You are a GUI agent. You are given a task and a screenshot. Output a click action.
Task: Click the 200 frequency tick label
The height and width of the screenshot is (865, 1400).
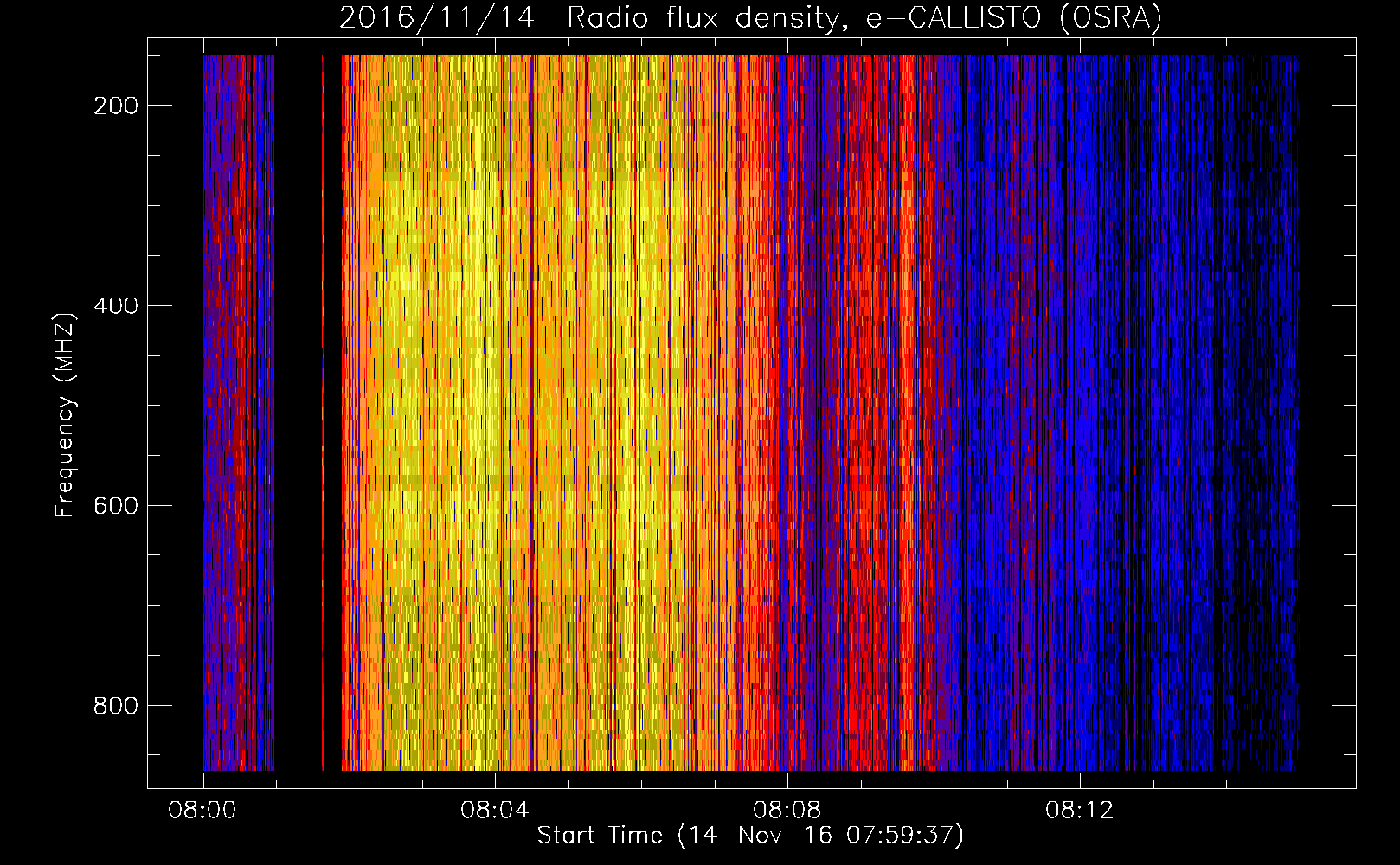coord(116,106)
